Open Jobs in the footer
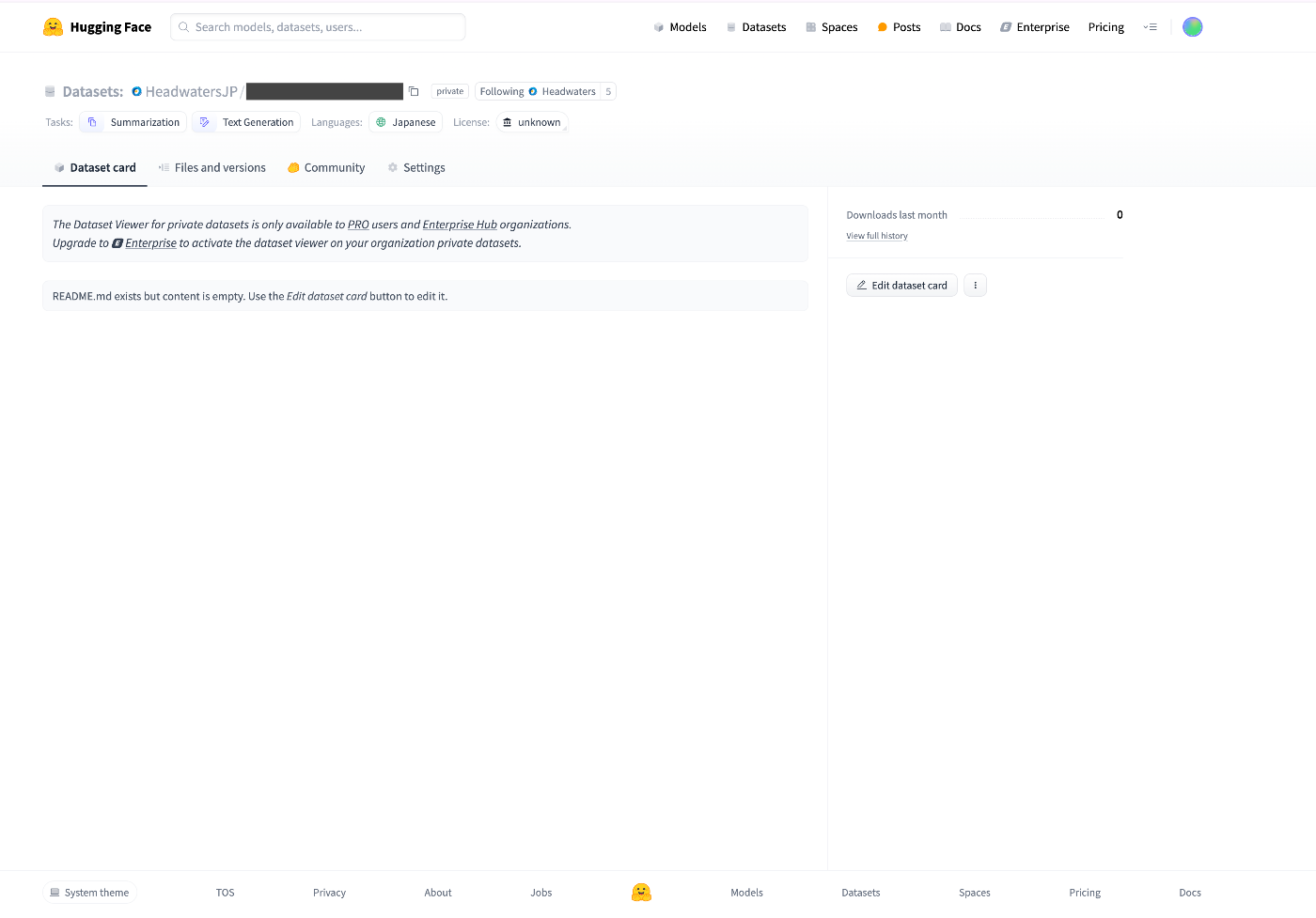 [x=541, y=893]
